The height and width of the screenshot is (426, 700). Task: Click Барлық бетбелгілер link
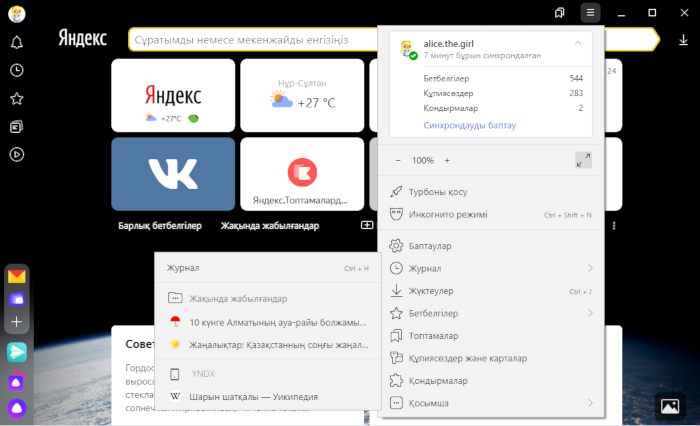pyautogui.click(x=160, y=226)
